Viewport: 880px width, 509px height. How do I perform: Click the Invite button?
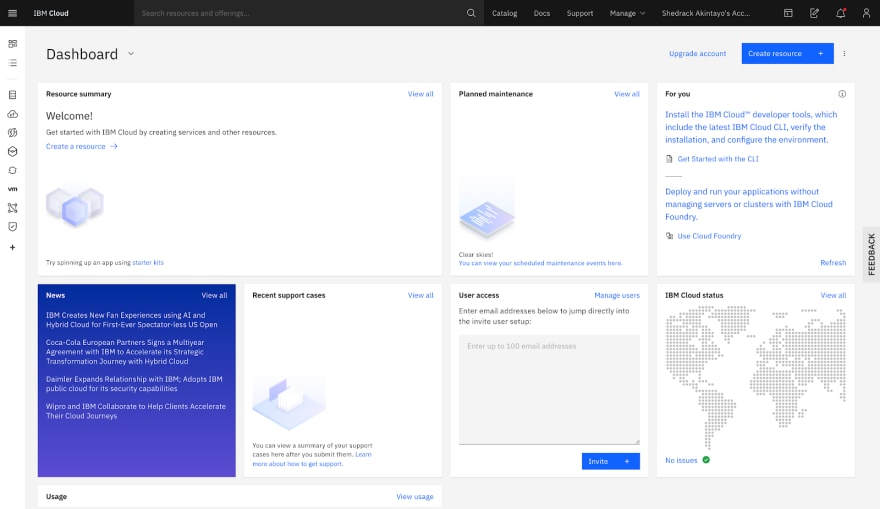tap(611, 461)
